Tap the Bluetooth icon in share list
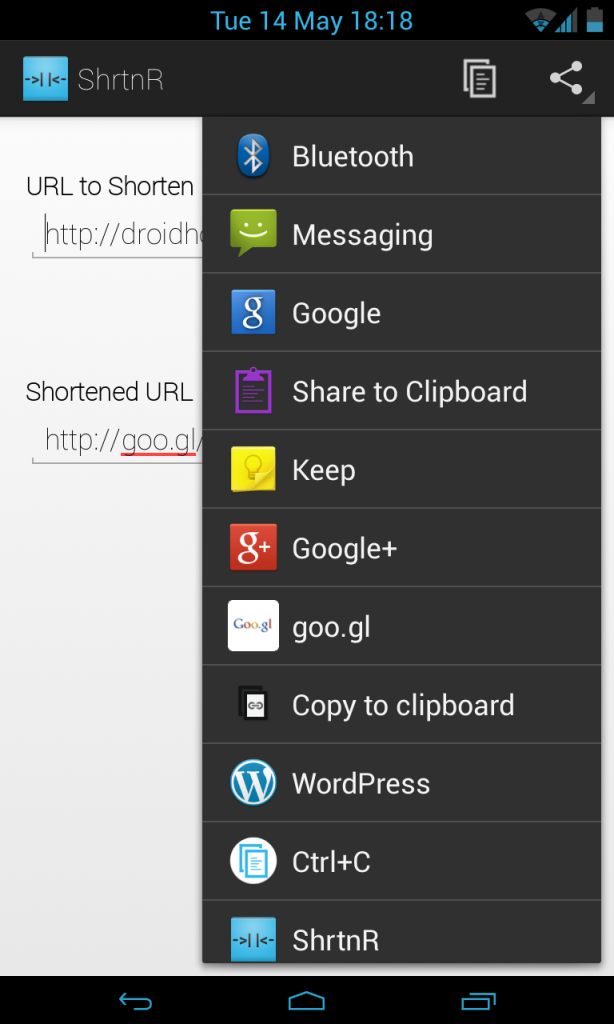The height and width of the screenshot is (1024, 614). pos(253,155)
